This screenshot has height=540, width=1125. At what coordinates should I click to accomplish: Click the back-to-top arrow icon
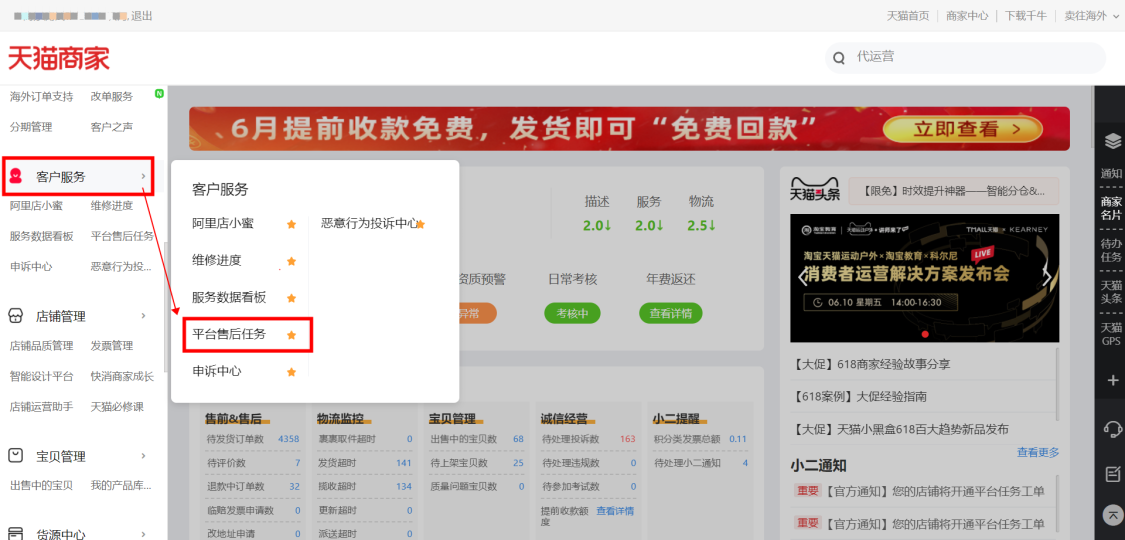click(1112, 515)
